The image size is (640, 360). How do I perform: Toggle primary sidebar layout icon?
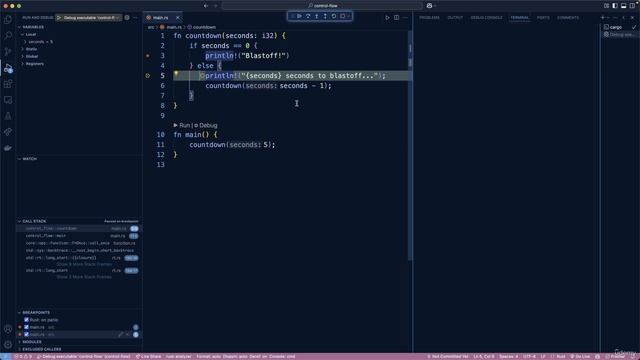[x=615, y=6]
